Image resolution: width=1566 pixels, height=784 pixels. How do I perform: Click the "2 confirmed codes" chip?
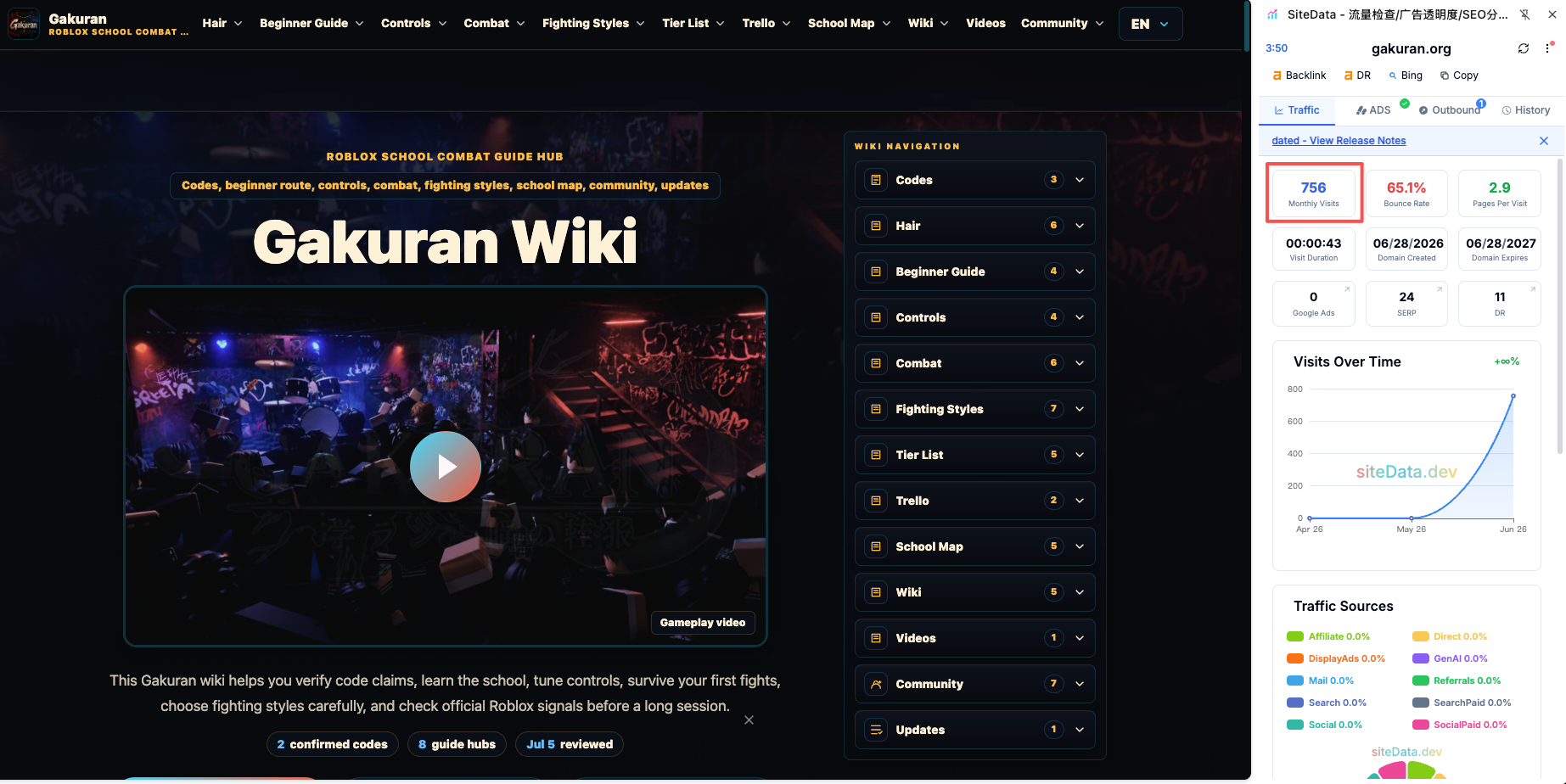(x=332, y=744)
